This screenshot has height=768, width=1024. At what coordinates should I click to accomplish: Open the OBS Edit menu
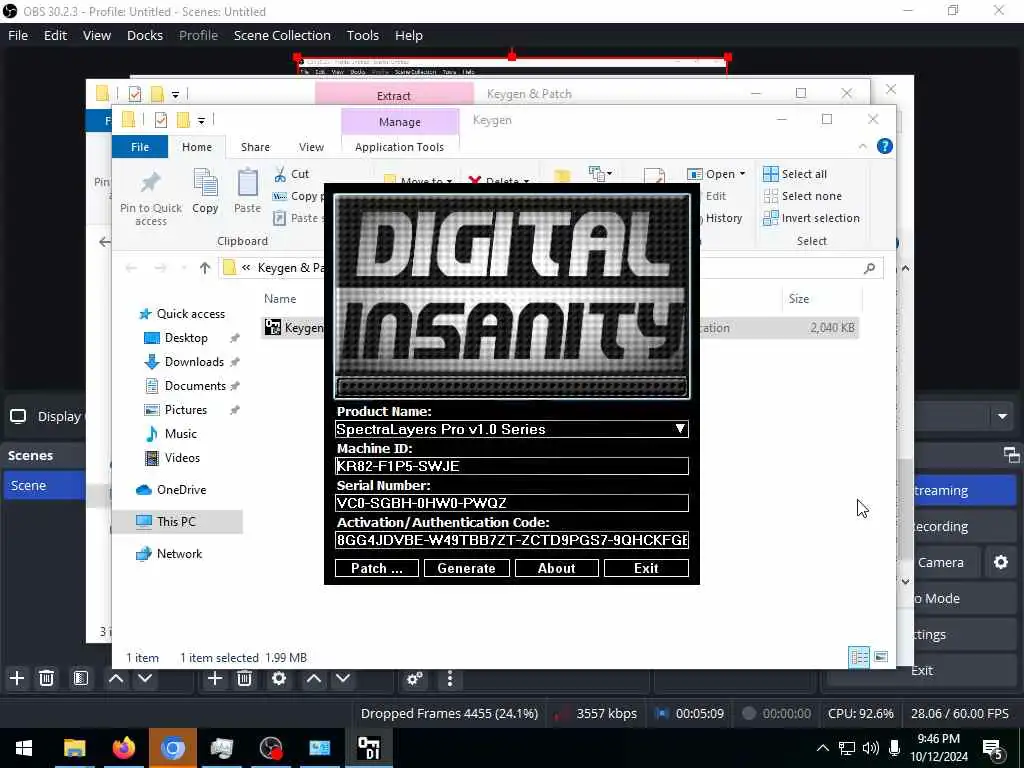coord(56,35)
